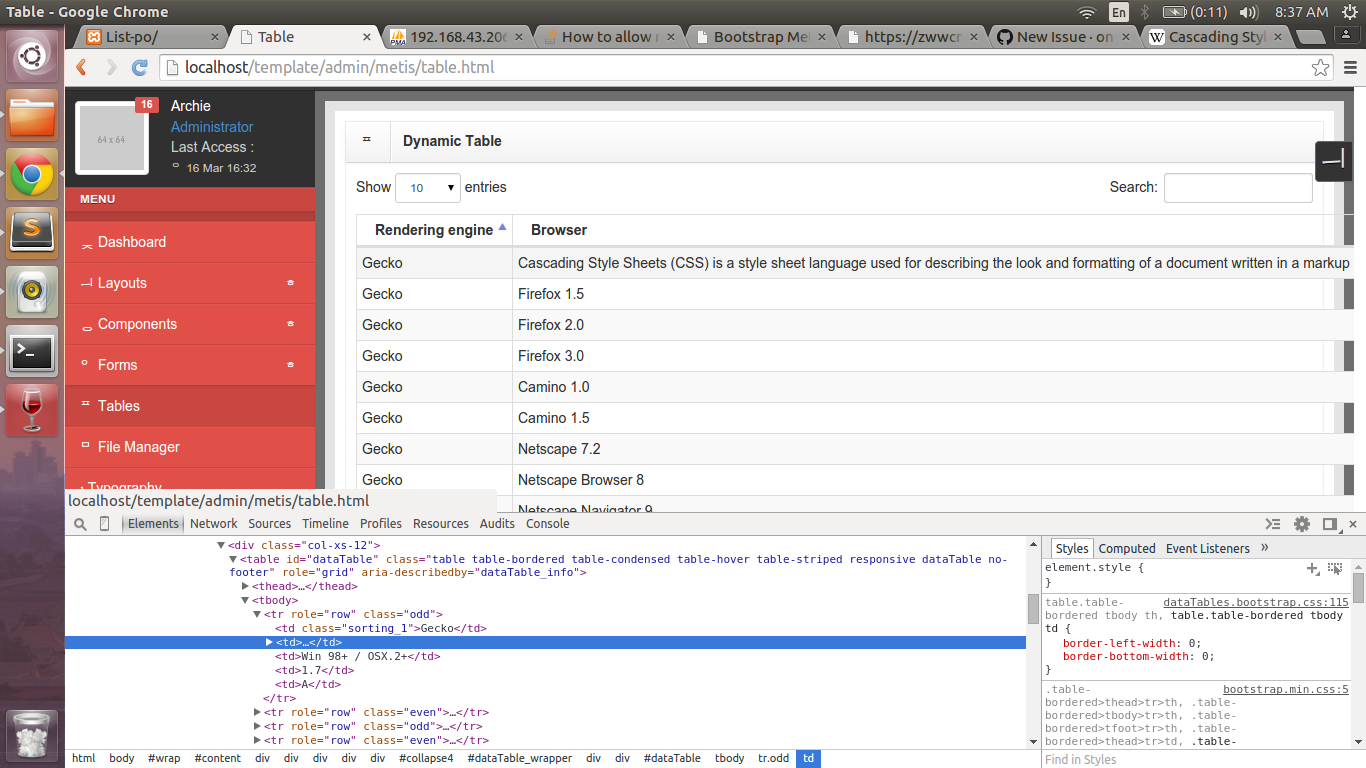
Task: Click the 64 x 64 avatar thumbnail
Action: click(111, 139)
